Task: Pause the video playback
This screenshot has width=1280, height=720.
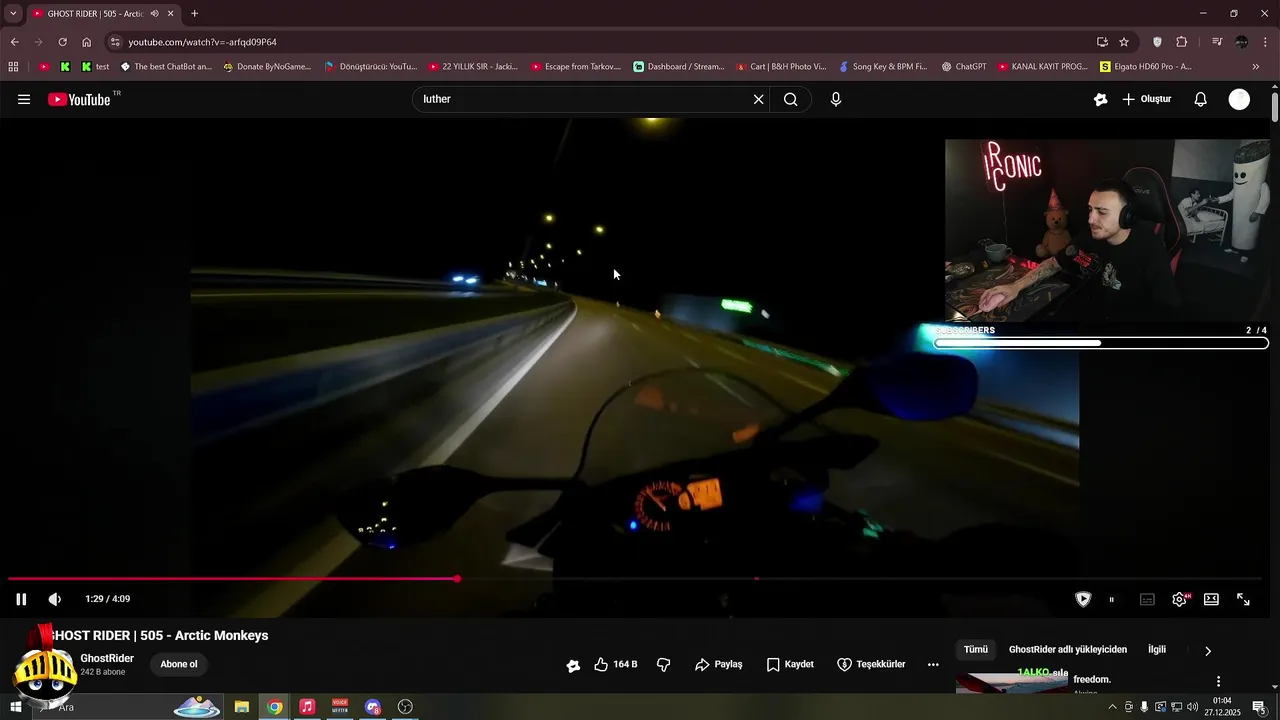Action: [21, 599]
